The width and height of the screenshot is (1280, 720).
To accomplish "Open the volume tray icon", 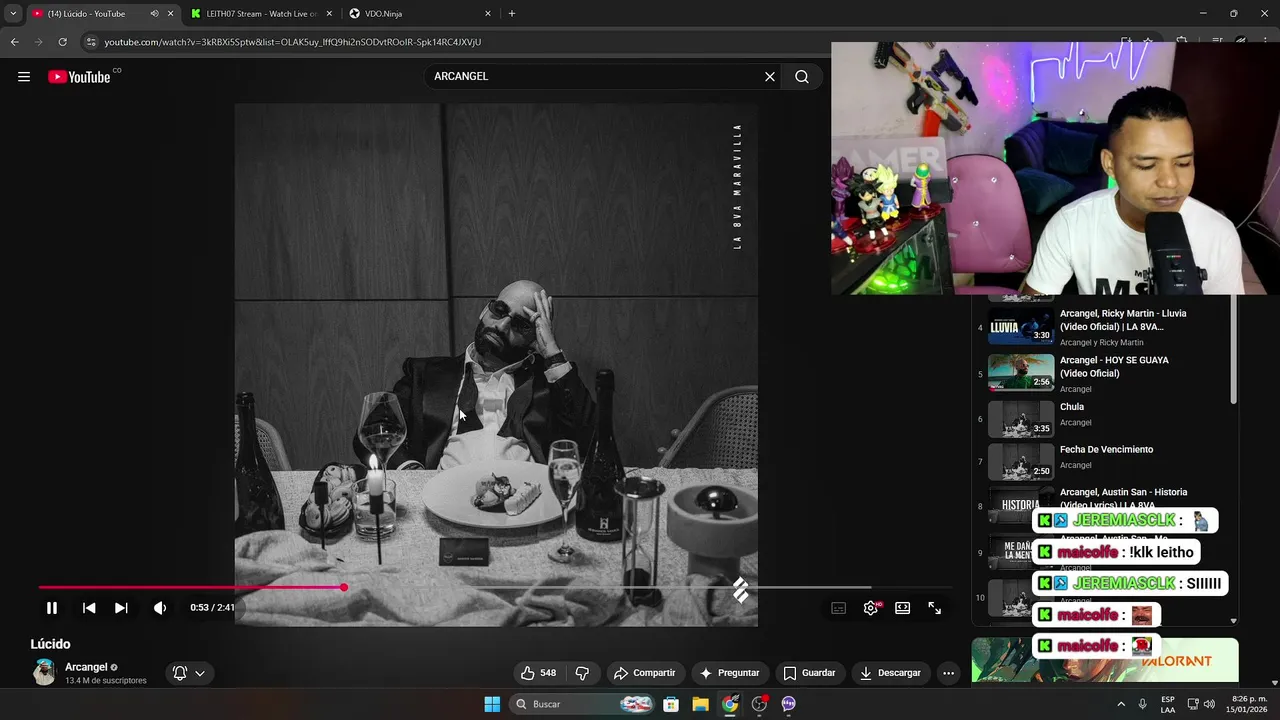I will click(x=1209, y=704).
